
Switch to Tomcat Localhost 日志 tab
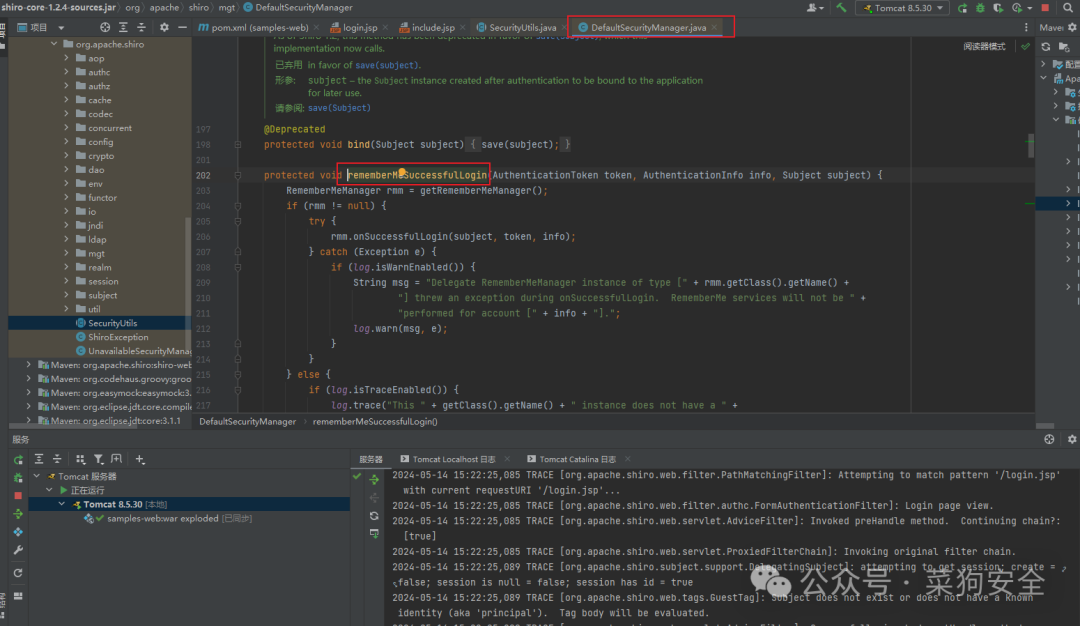[x=454, y=459]
